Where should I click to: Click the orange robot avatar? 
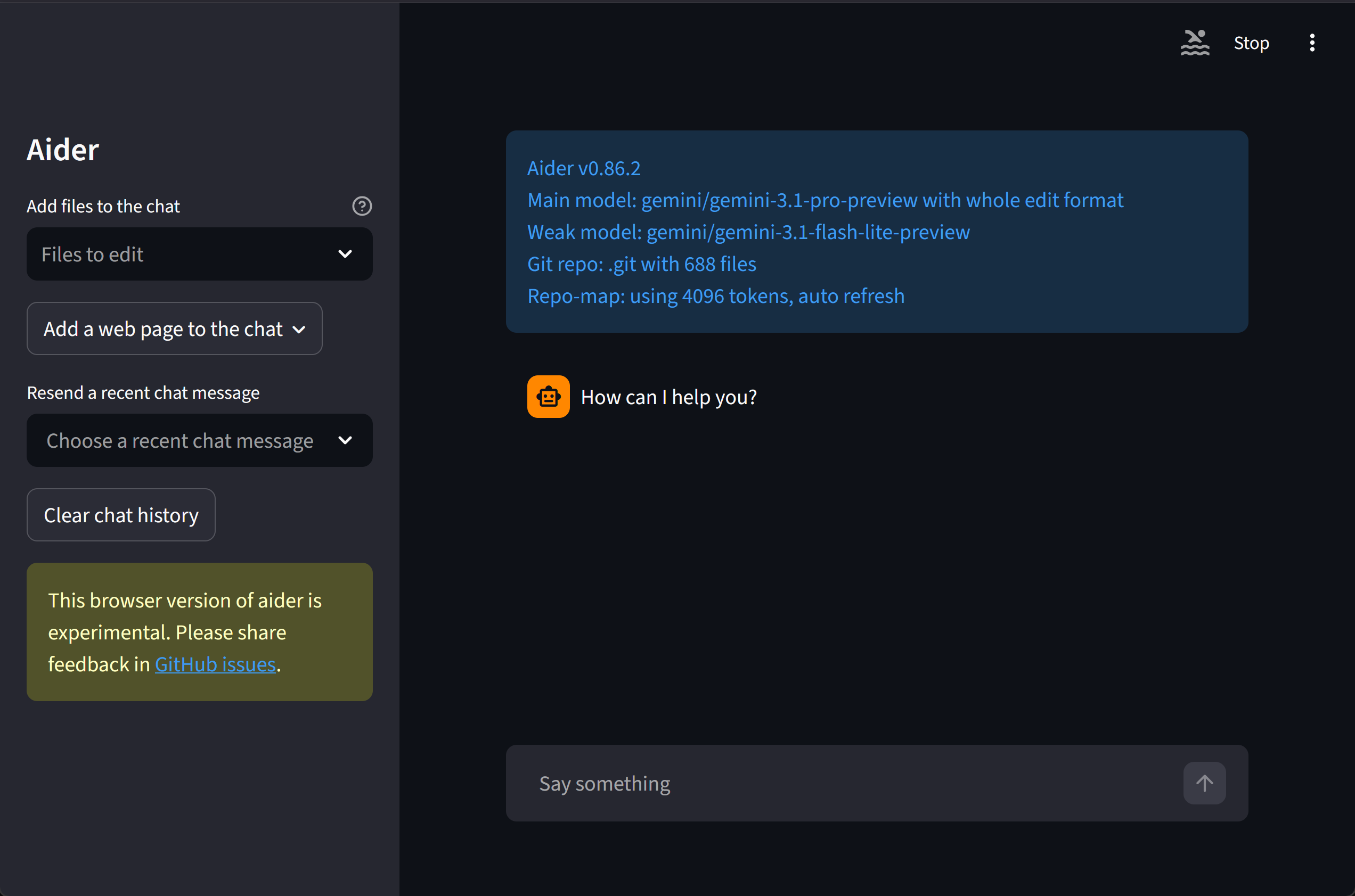(x=548, y=396)
